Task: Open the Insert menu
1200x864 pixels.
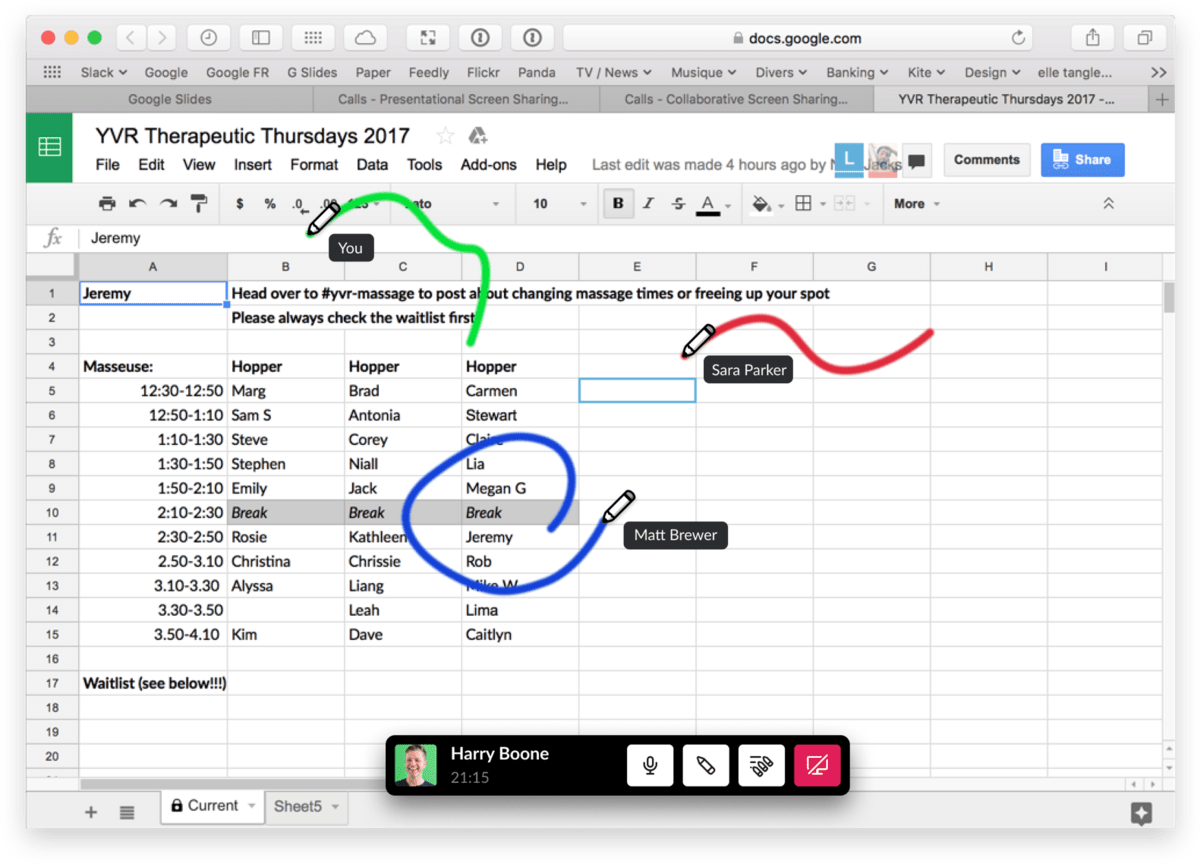Action: [253, 165]
